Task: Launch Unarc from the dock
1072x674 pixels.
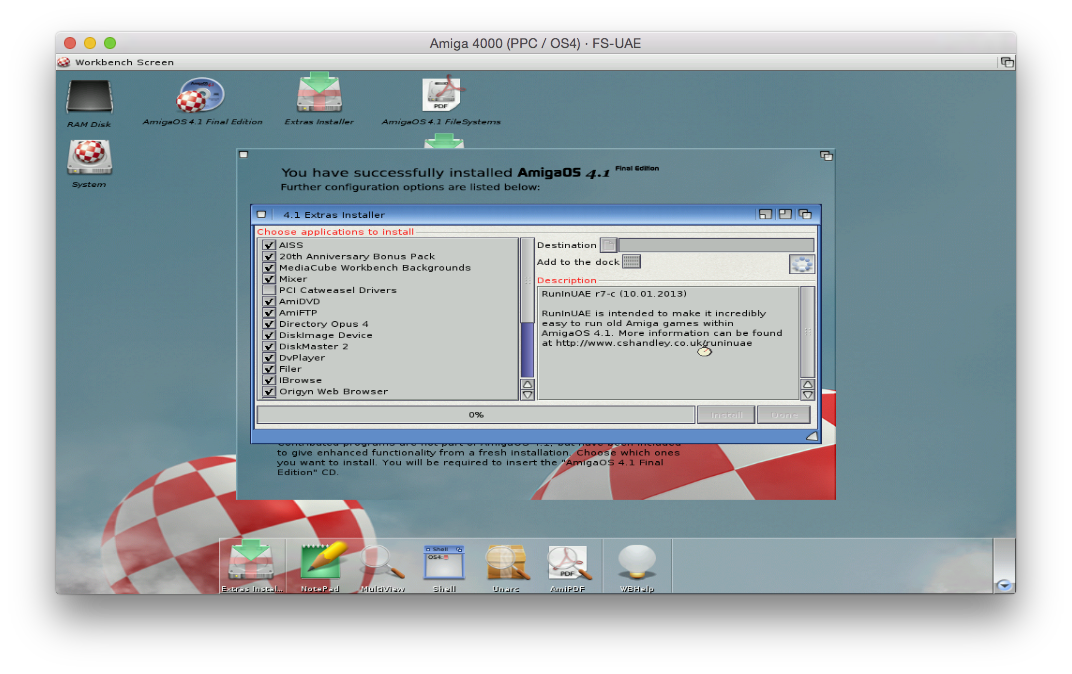Action: coord(506,567)
